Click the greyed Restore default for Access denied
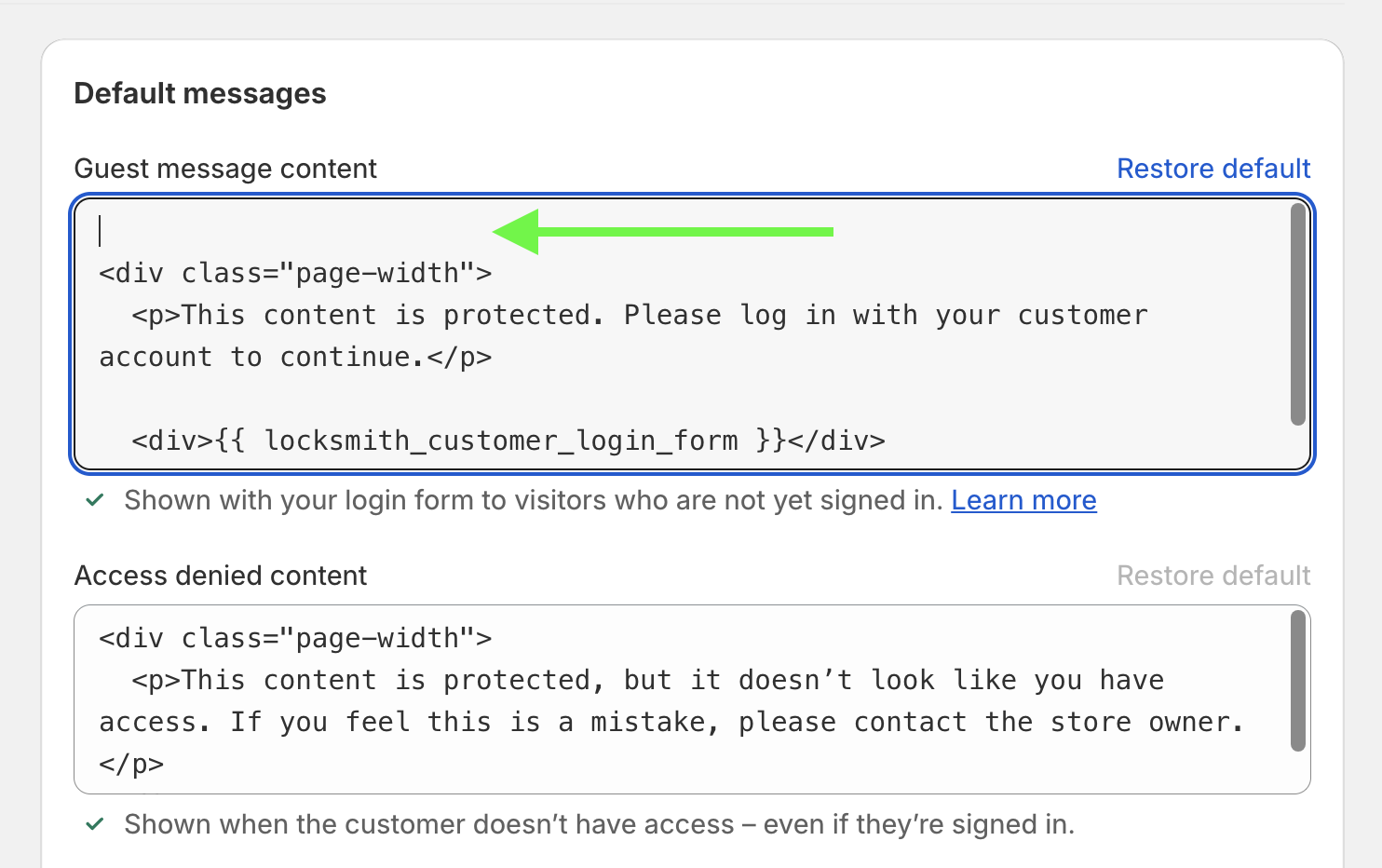1382x868 pixels. [x=1213, y=576]
